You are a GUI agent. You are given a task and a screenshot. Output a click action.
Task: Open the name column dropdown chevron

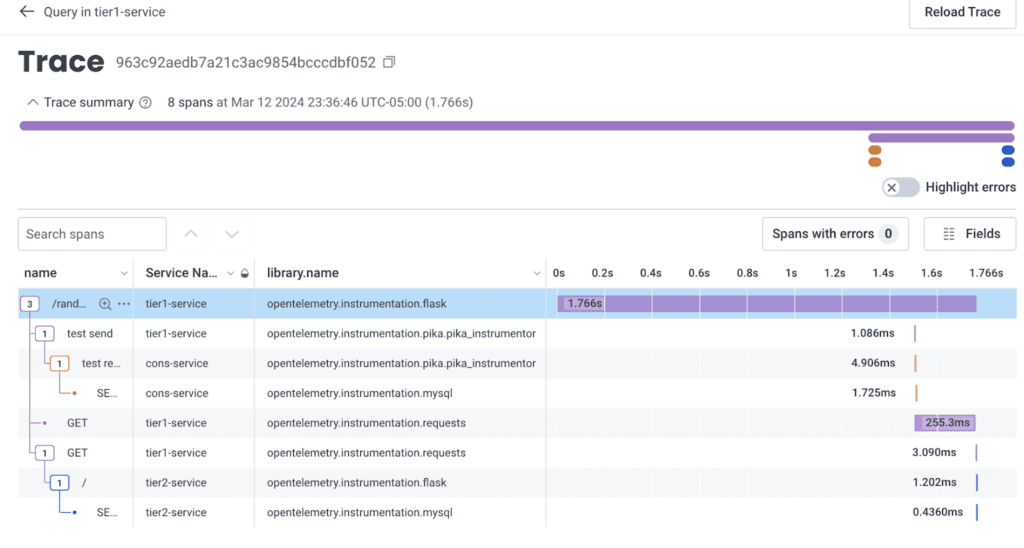click(x=124, y=273)
